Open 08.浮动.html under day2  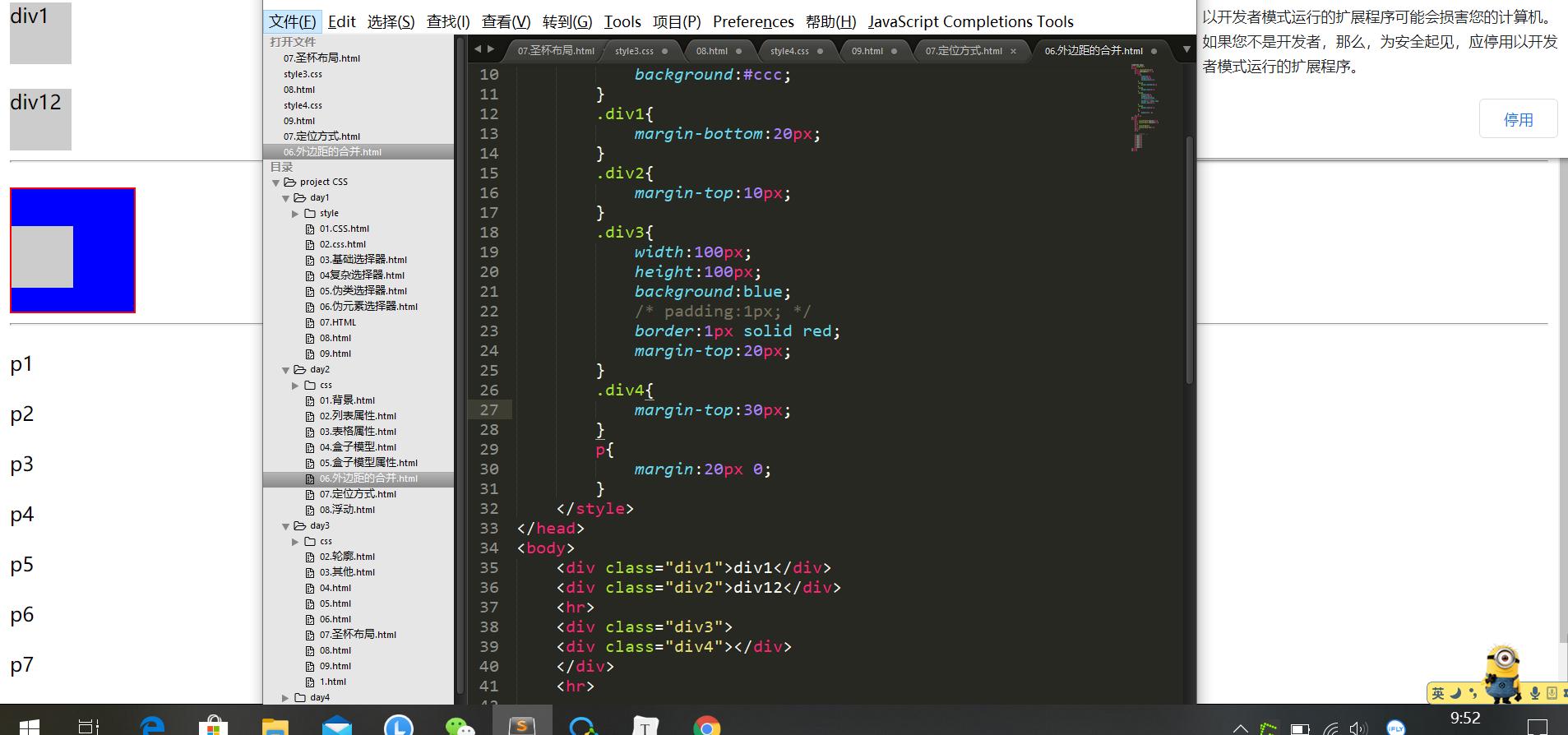tap(347, 510)
